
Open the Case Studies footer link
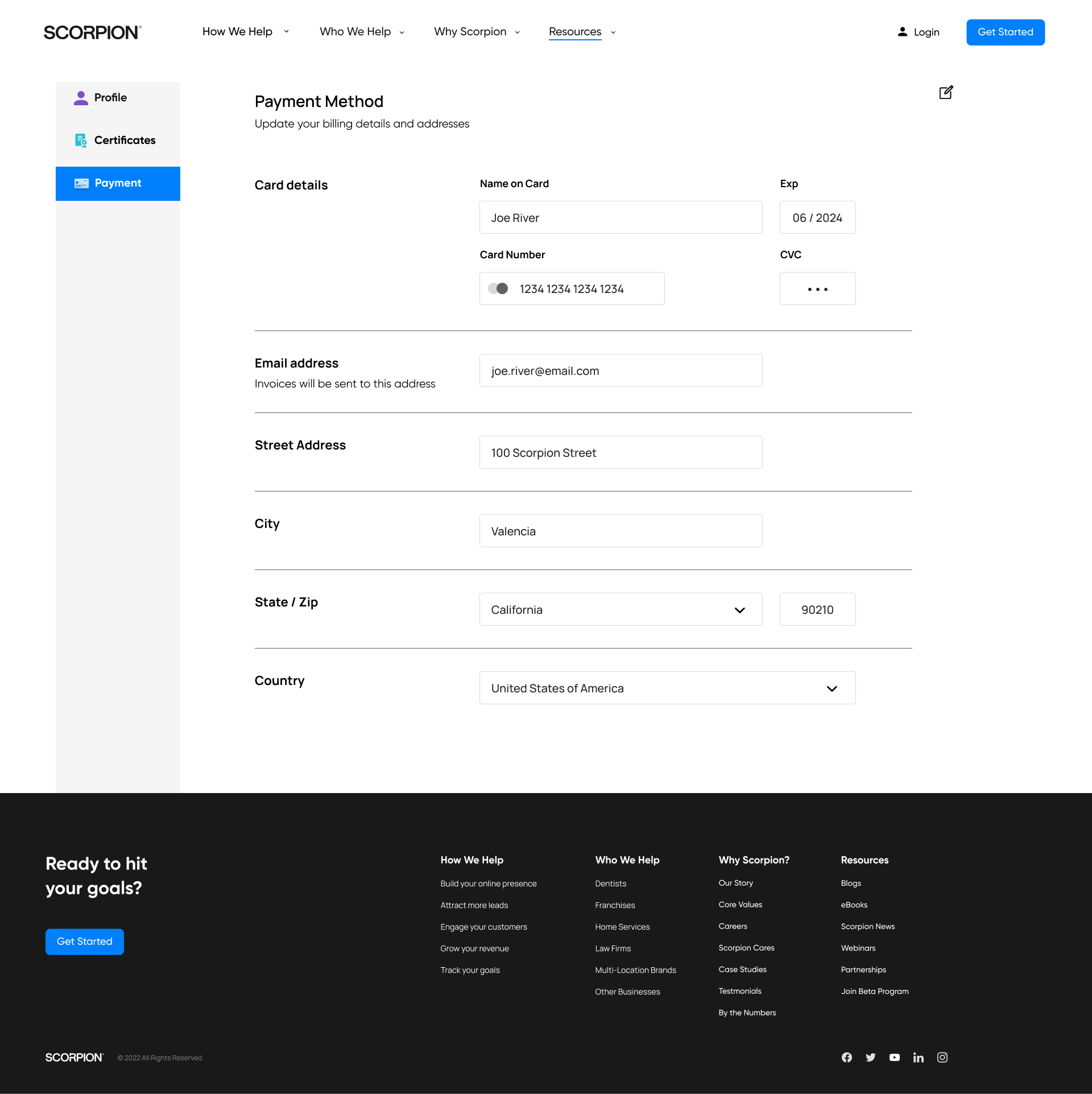pyautogui.click(x=742, y=969)
